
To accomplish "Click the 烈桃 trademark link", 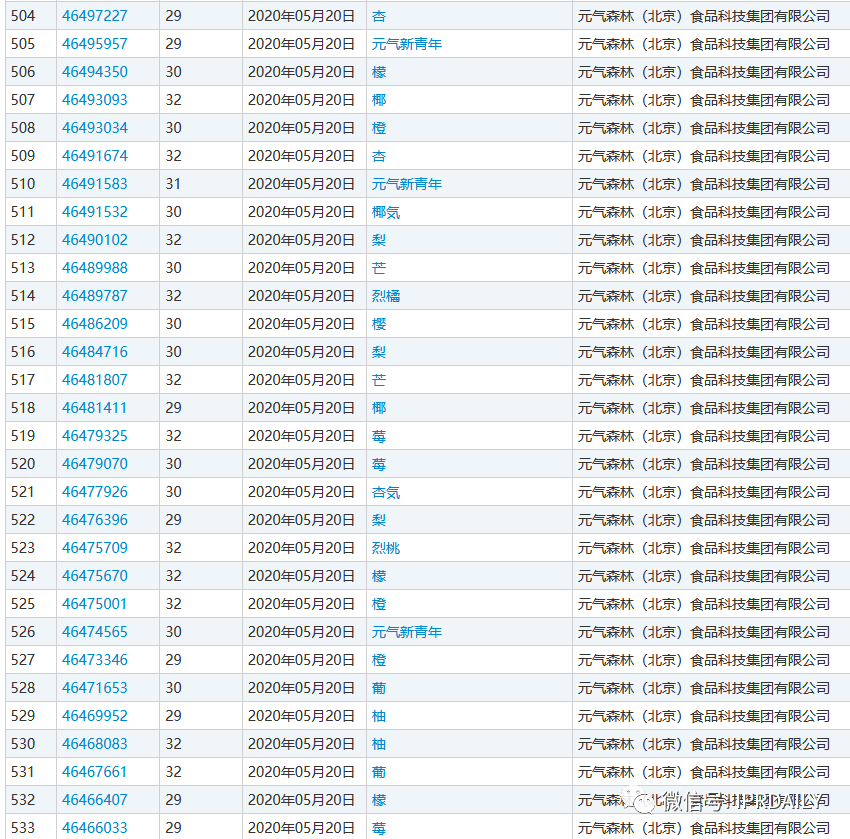I will [386, 548].
